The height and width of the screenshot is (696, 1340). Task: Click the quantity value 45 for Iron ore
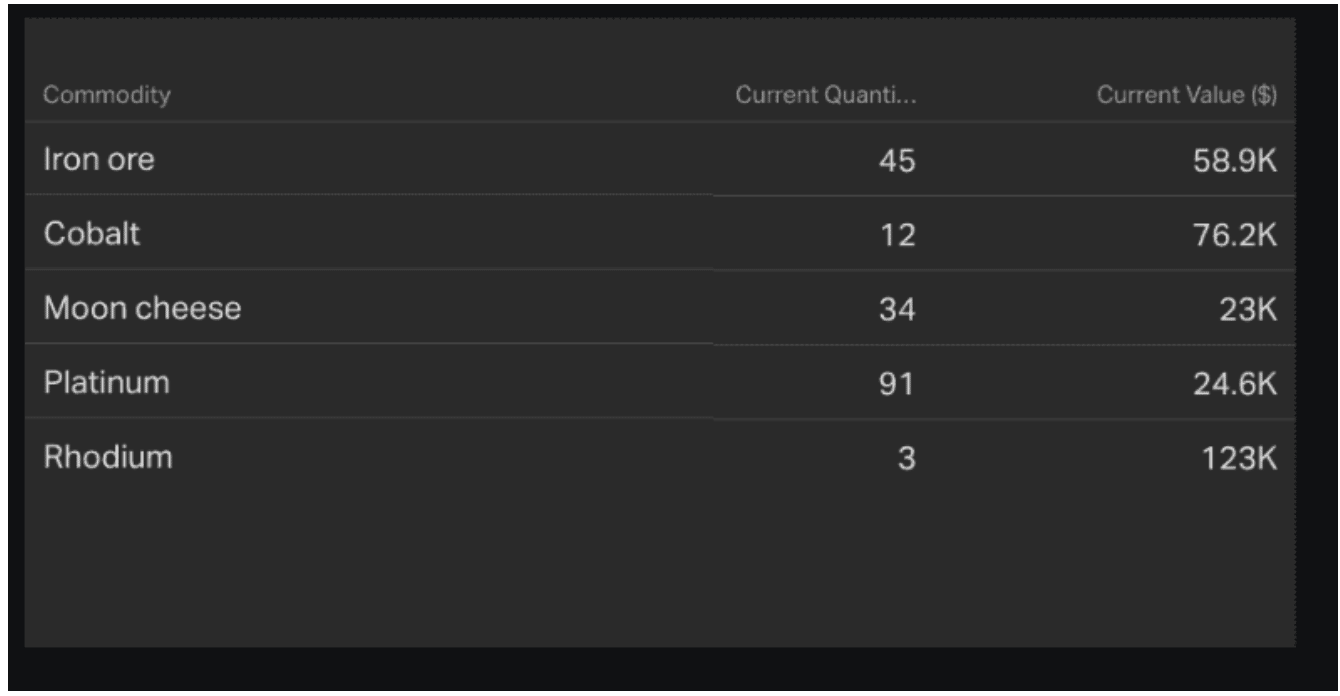tap(900, 158)
